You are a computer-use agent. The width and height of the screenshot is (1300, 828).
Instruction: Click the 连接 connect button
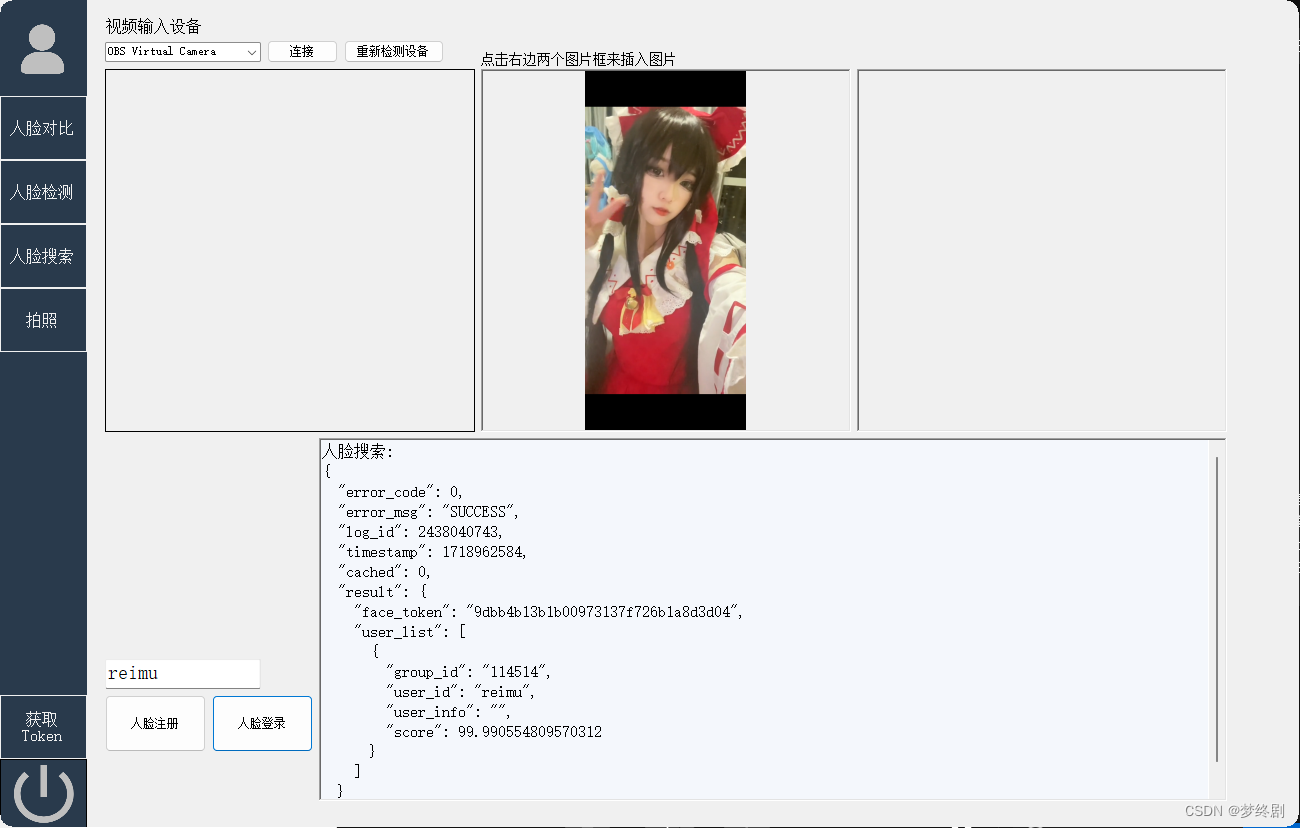[x=302, y=51]
